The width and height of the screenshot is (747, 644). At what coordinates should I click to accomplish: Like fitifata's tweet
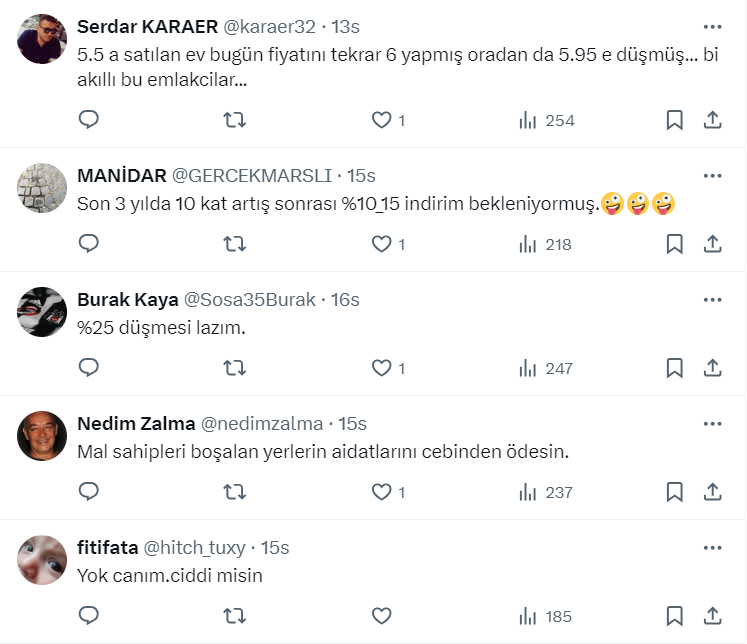click(x=381, y=616)
